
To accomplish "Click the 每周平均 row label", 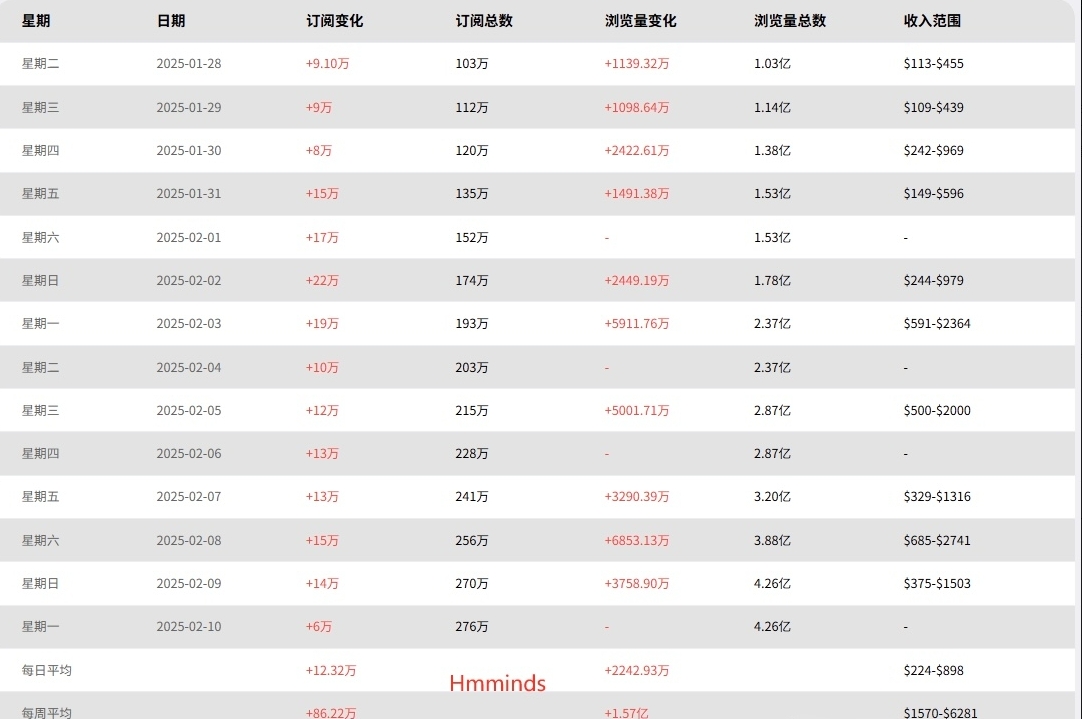I will coord(46,713).
